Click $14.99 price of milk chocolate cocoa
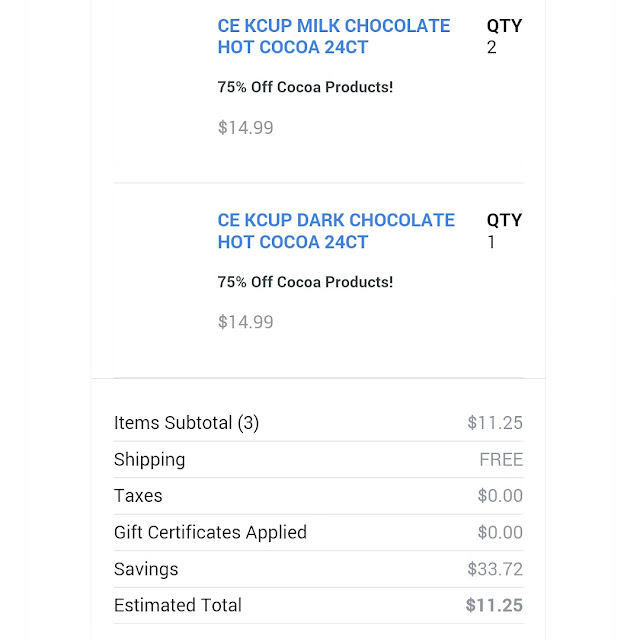 [245, 127]
